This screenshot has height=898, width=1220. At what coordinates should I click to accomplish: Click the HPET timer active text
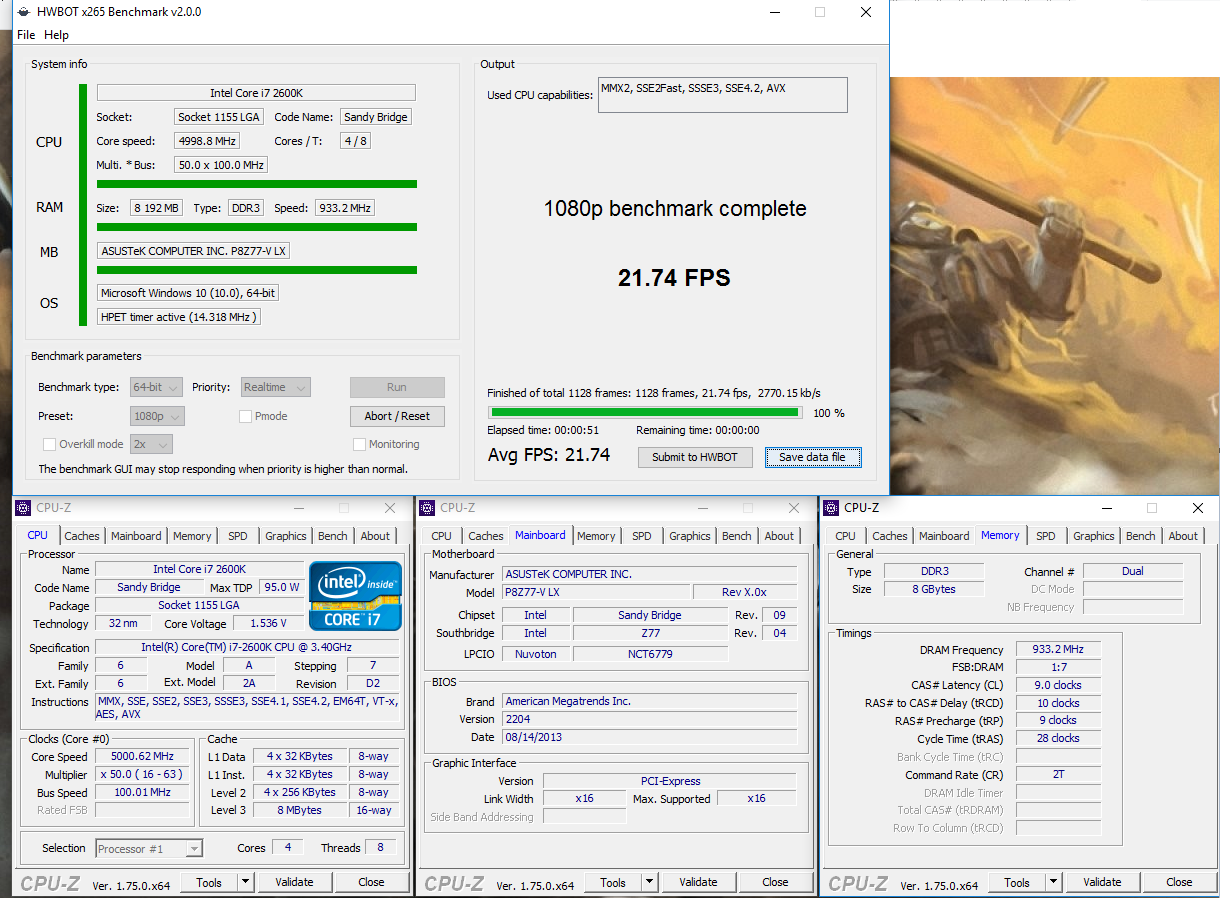(178, 317)
